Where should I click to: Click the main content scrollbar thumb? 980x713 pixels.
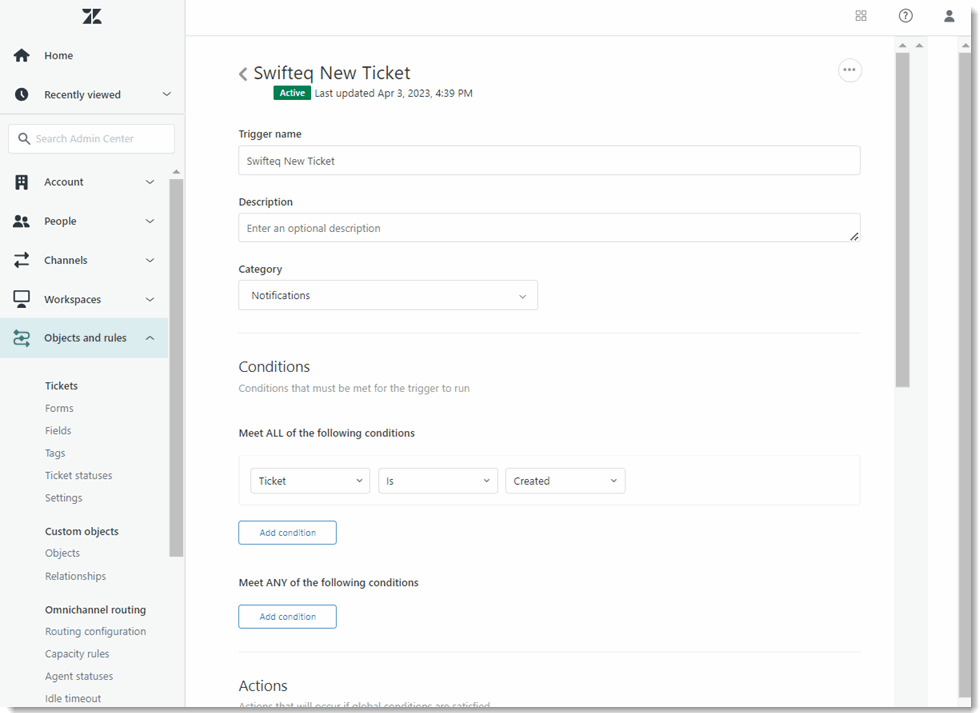click(902, 220)
